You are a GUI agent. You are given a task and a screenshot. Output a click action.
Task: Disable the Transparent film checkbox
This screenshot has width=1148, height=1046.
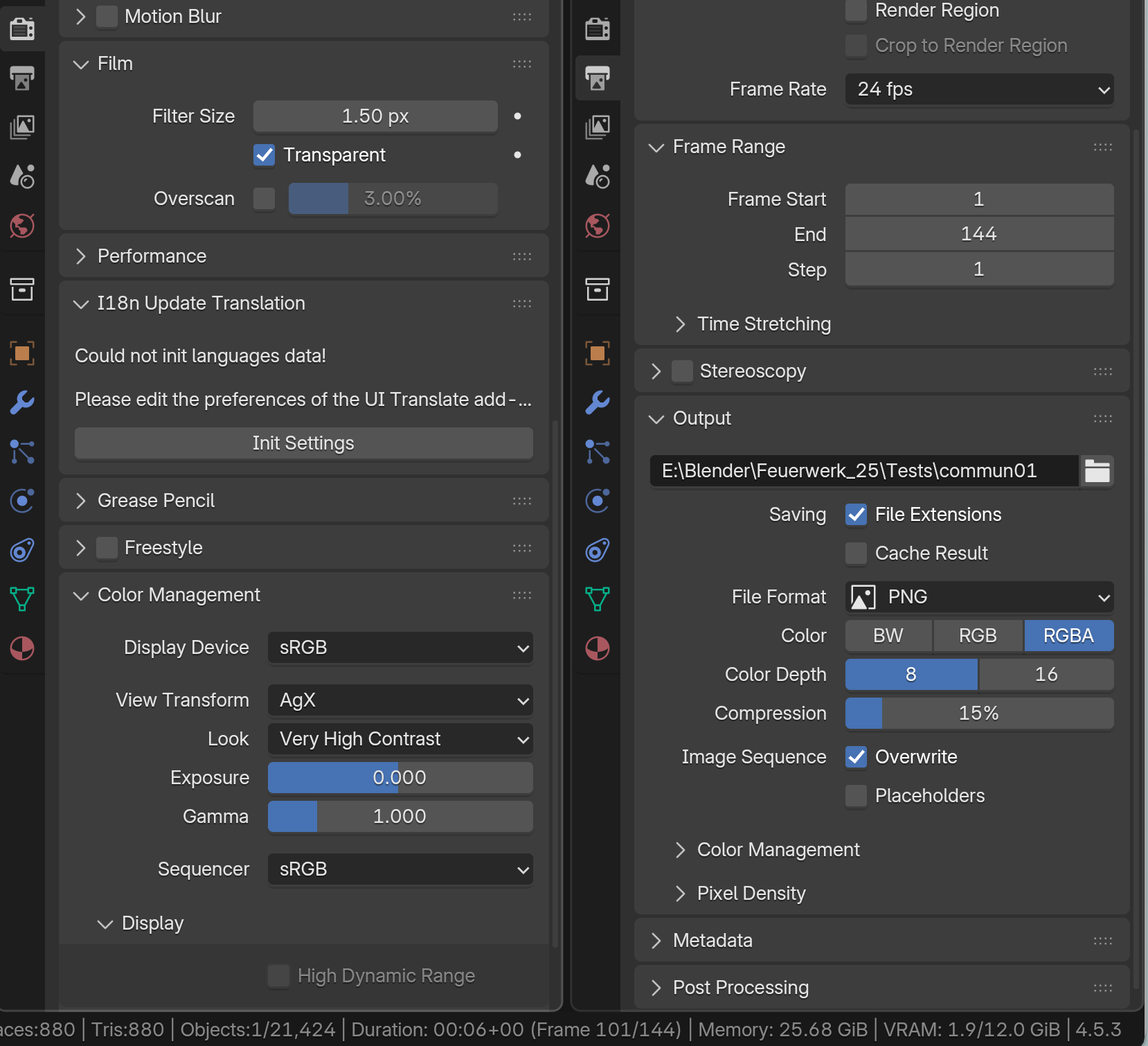264,155
